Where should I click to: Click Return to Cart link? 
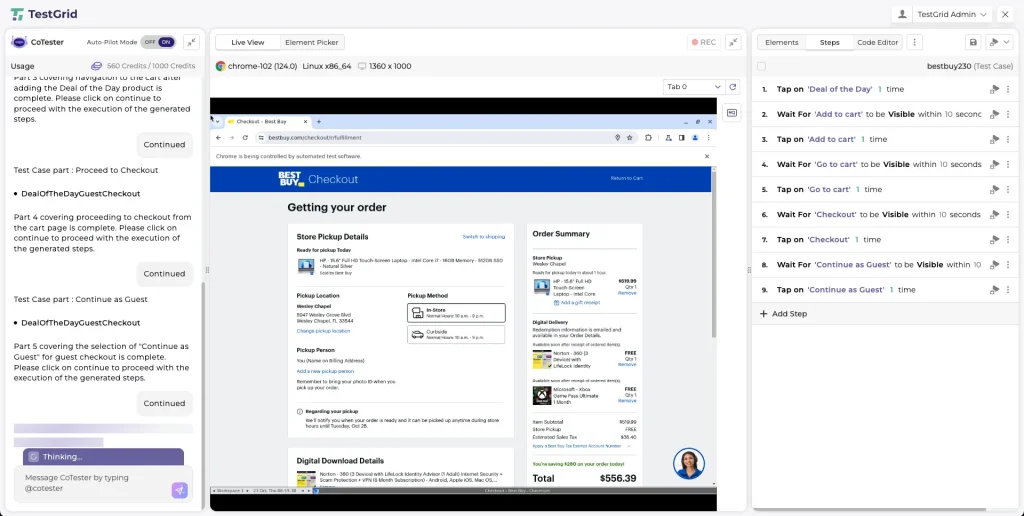[x=626, y=178]
